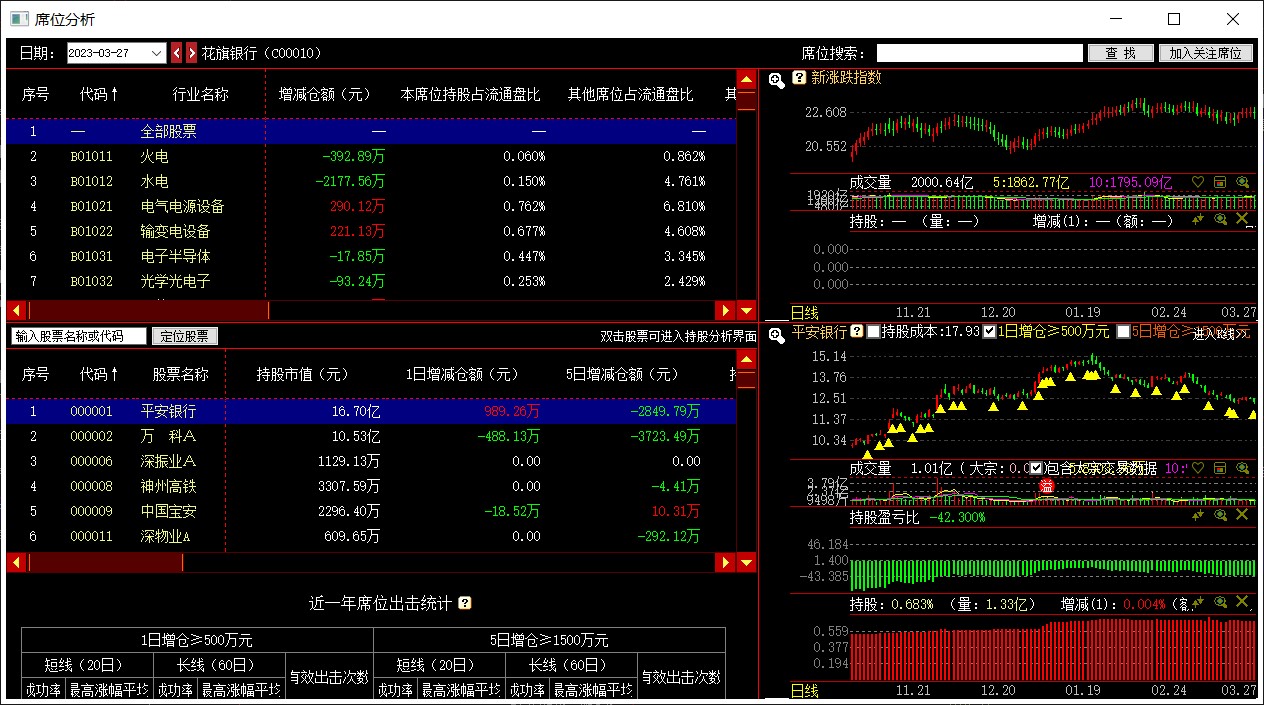The height and width of the screenshot is (705, 1264).
Task: Click zoom icon beside 新涨跌指数 chart
Action: [777, 79]
